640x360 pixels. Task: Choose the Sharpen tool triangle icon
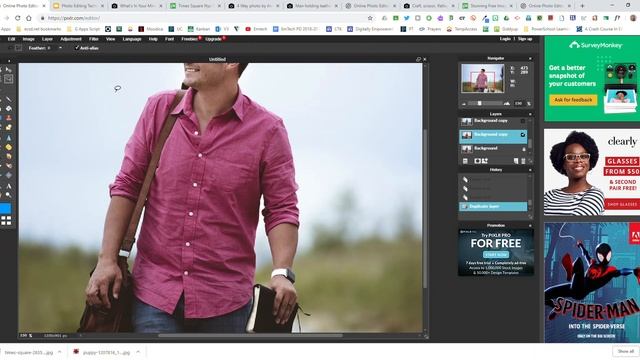pyautogui.click(x=9, y=138)
